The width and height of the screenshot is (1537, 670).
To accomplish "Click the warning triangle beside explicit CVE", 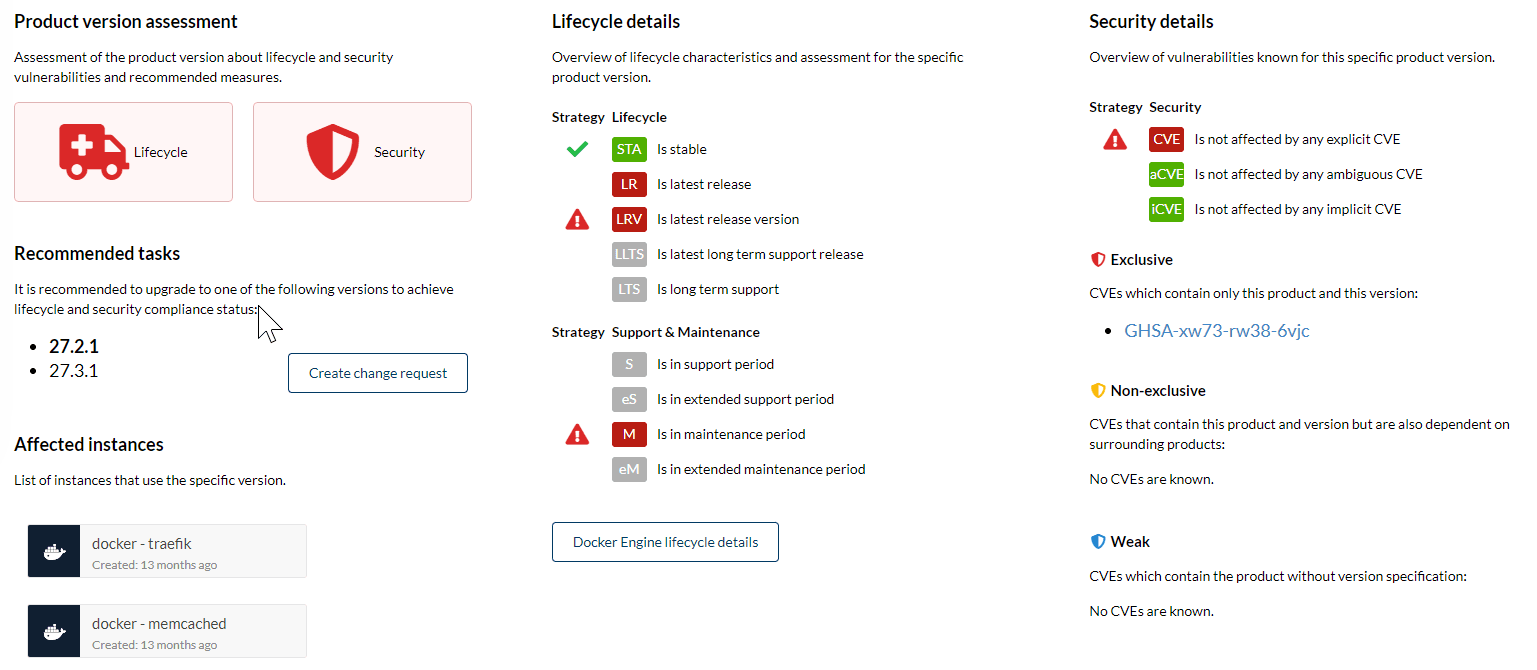I will point(1115,140).
